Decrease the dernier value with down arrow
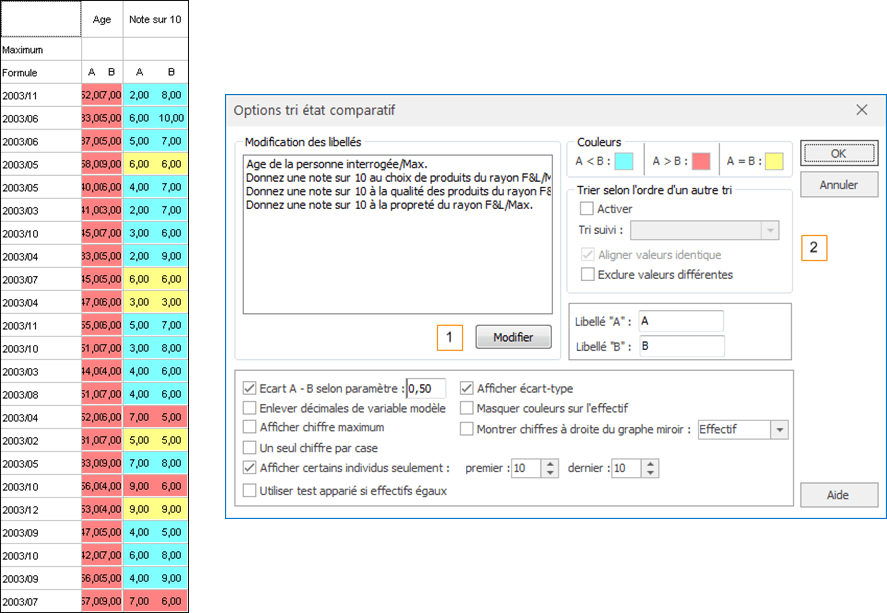The width and height of the screenshot is (887, 613). point(650,473)
